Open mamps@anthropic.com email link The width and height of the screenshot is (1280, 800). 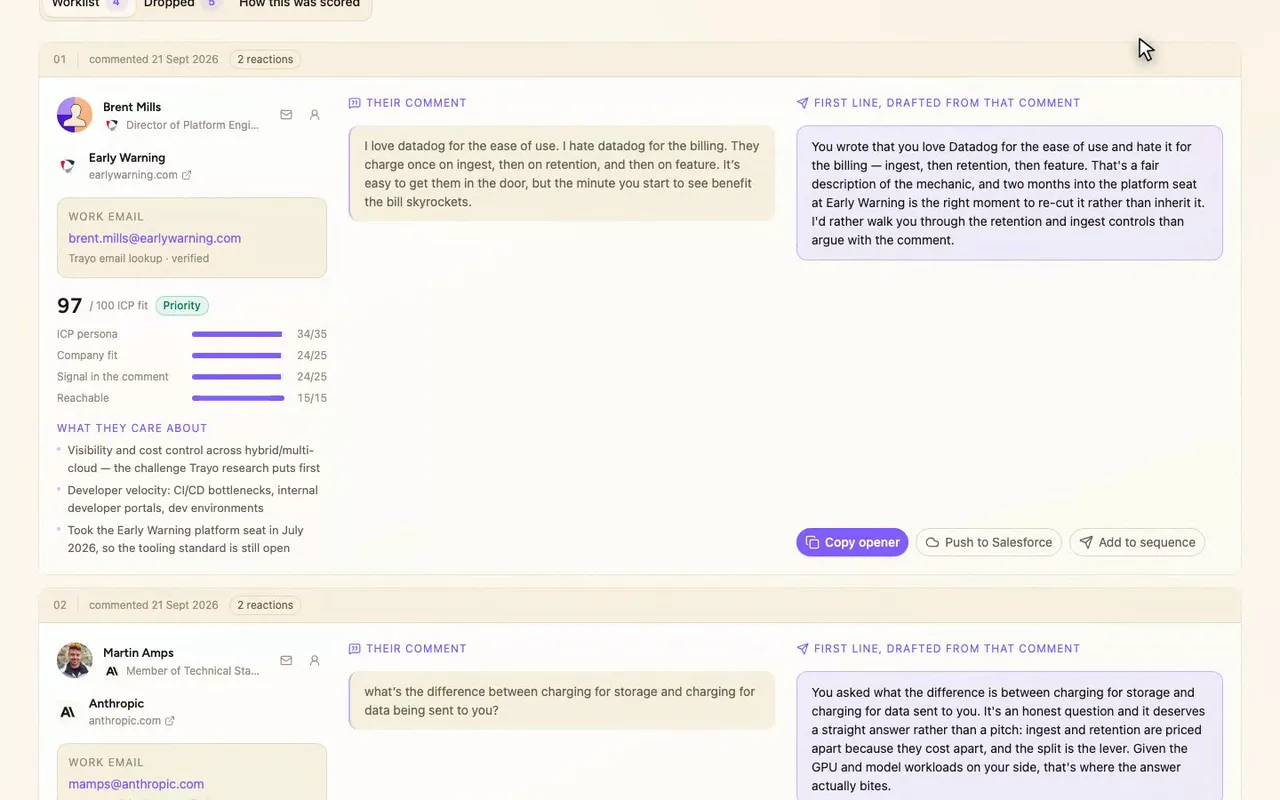pos(136,784)
